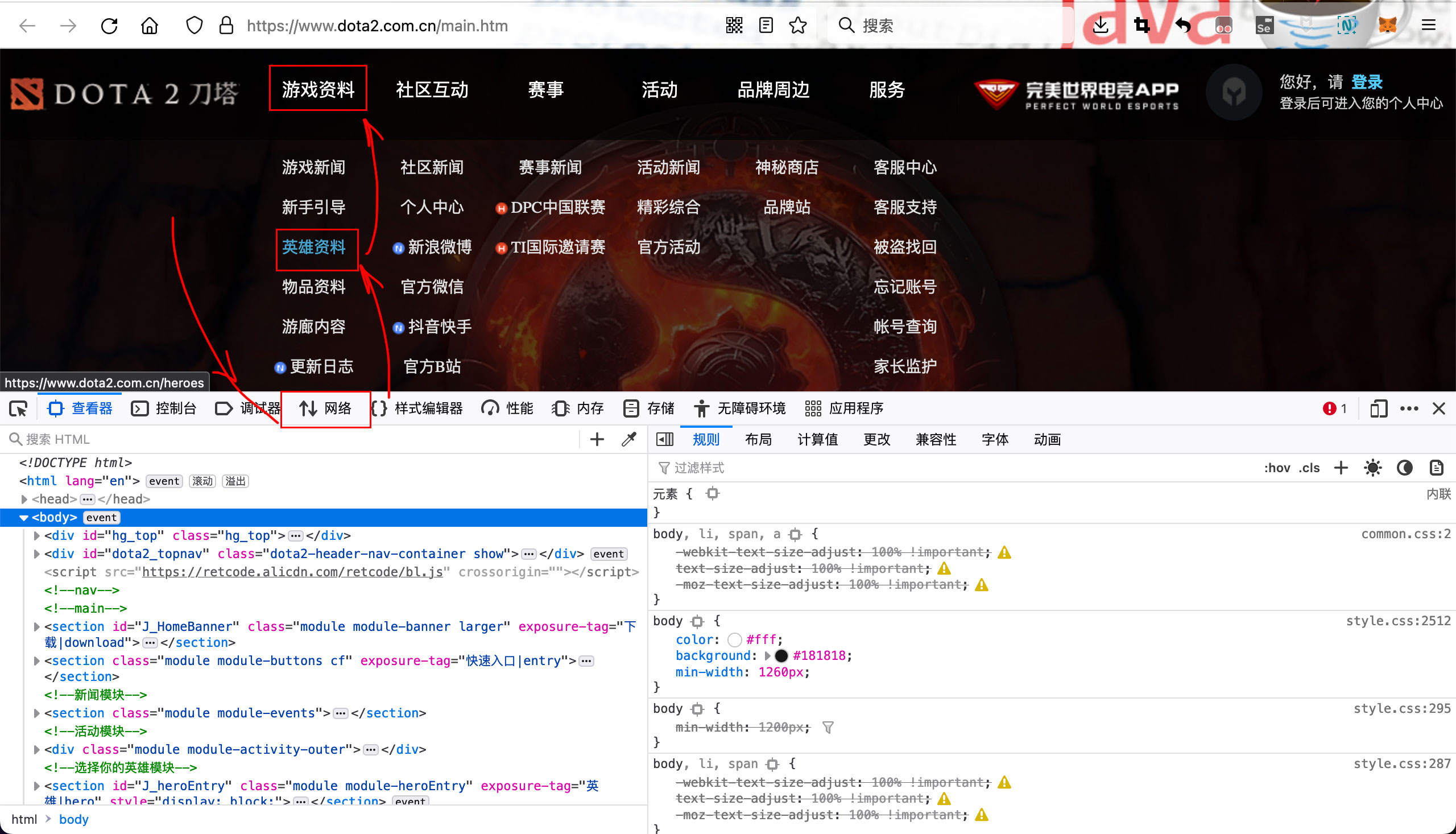Screen dimensions: 1456x834
Task: Open the 网络 network tab
Action: (x=325, y=408)
